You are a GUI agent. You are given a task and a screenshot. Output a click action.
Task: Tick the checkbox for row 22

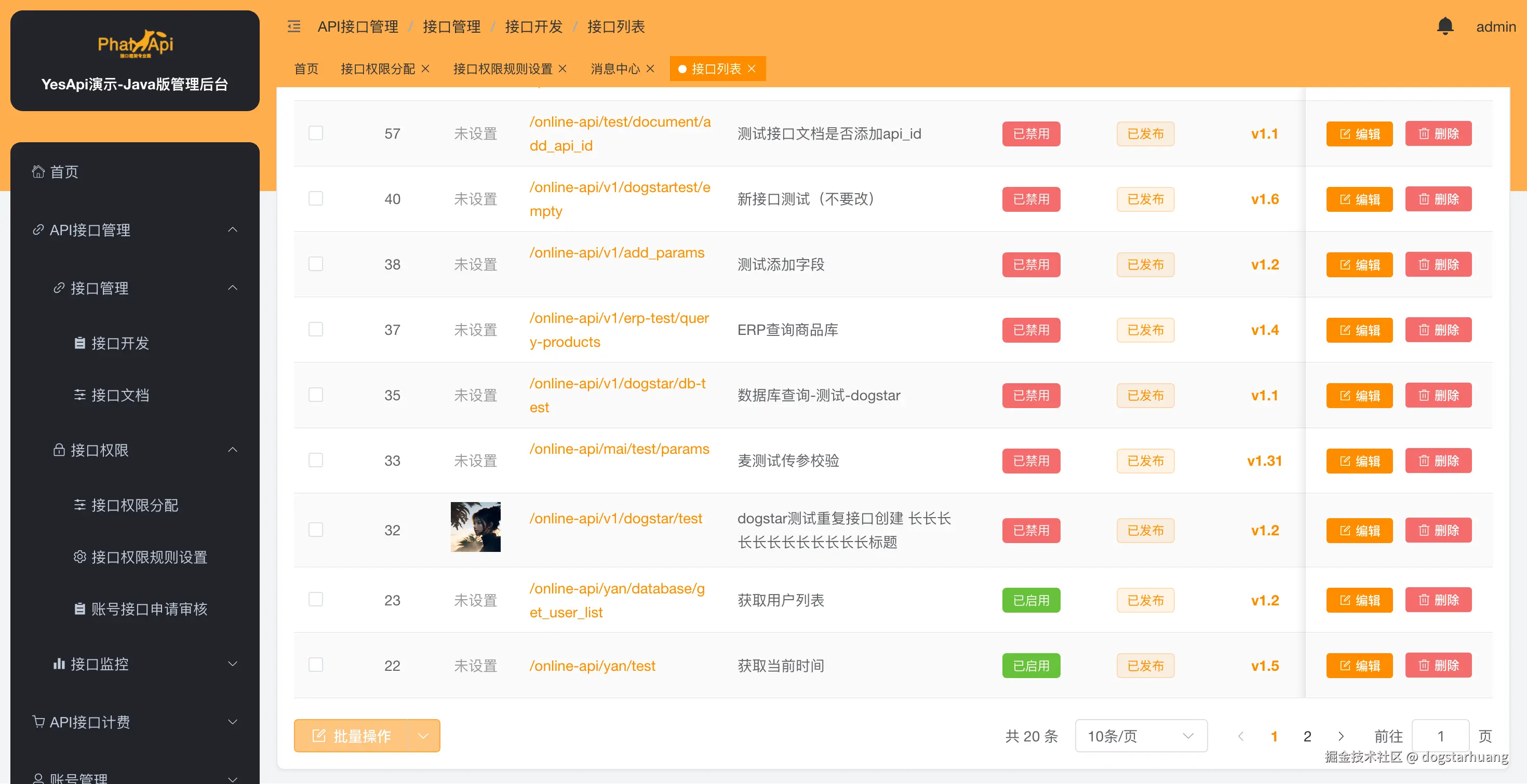(316, 665)
